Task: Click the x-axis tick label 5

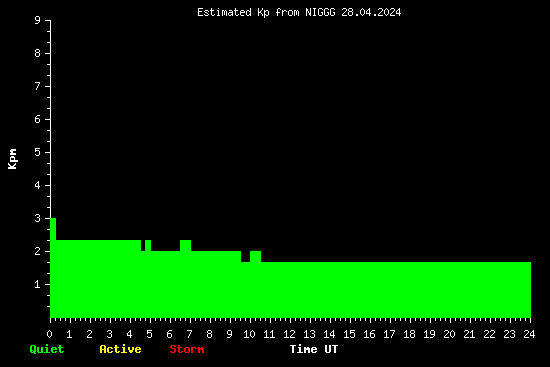Action: pyautogui.click(x=149, y=334)
